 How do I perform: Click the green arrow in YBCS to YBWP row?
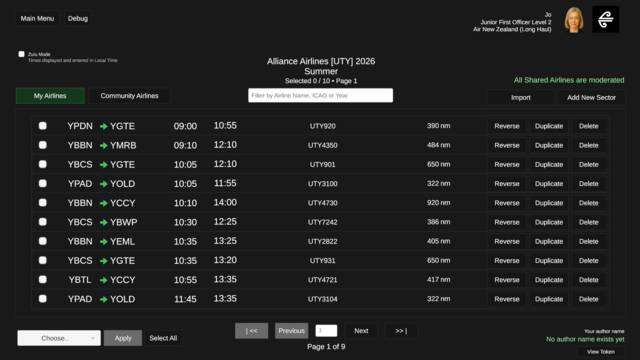point(104,222)
